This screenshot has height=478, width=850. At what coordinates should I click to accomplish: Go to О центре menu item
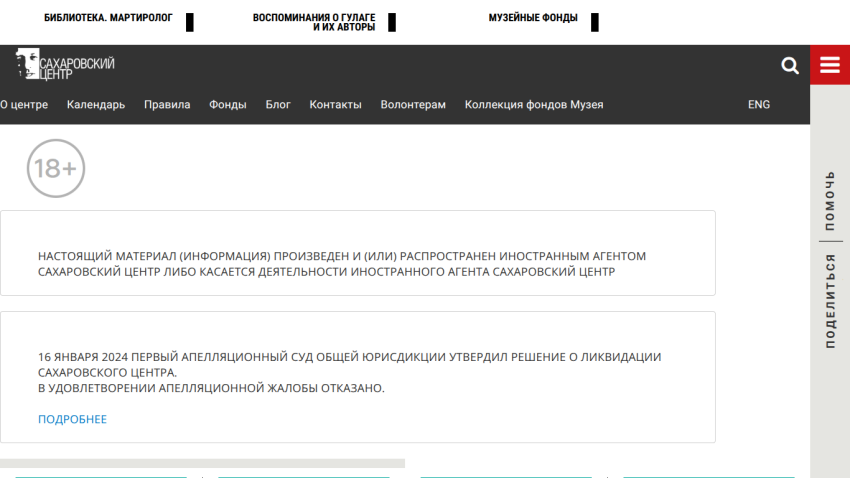tap(24, 105)
